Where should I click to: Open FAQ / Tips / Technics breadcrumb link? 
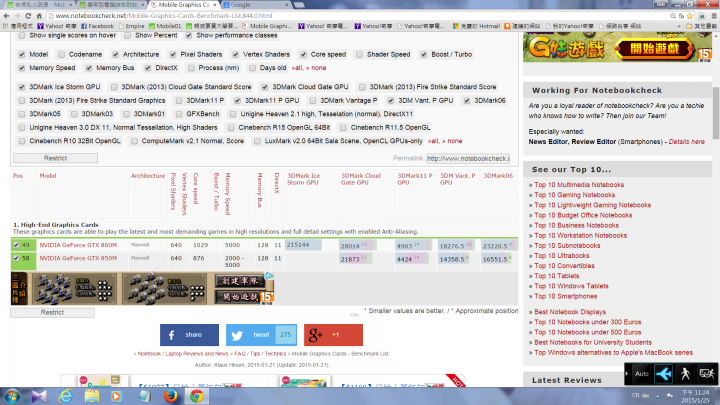pos(260,354)
